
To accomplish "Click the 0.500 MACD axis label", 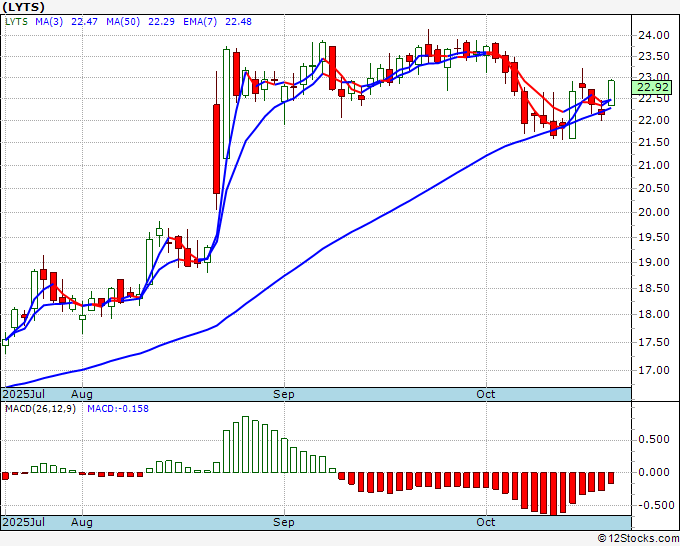I will click(654, 440).
